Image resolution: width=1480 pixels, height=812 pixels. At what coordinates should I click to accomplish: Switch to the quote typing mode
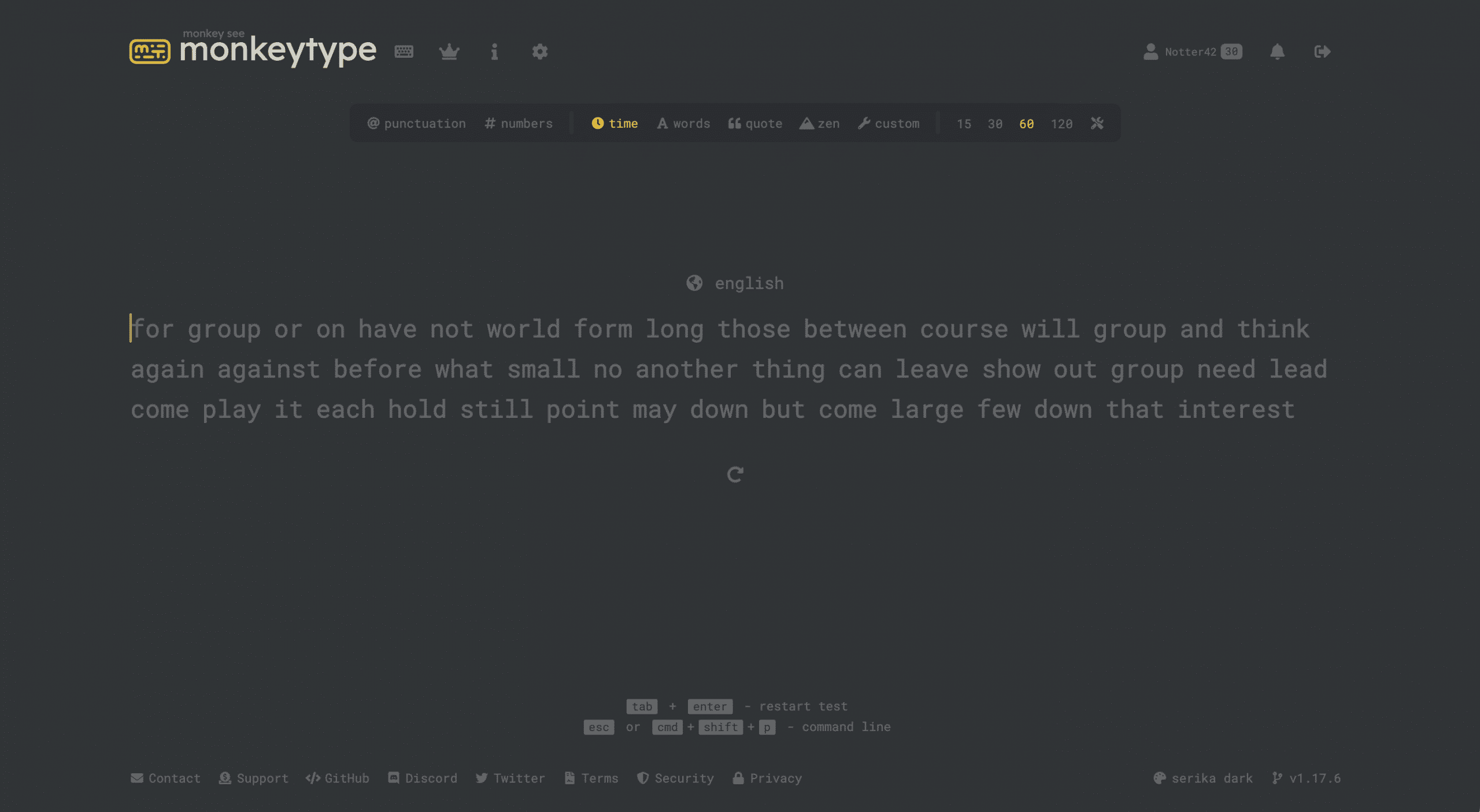(755, 123)
